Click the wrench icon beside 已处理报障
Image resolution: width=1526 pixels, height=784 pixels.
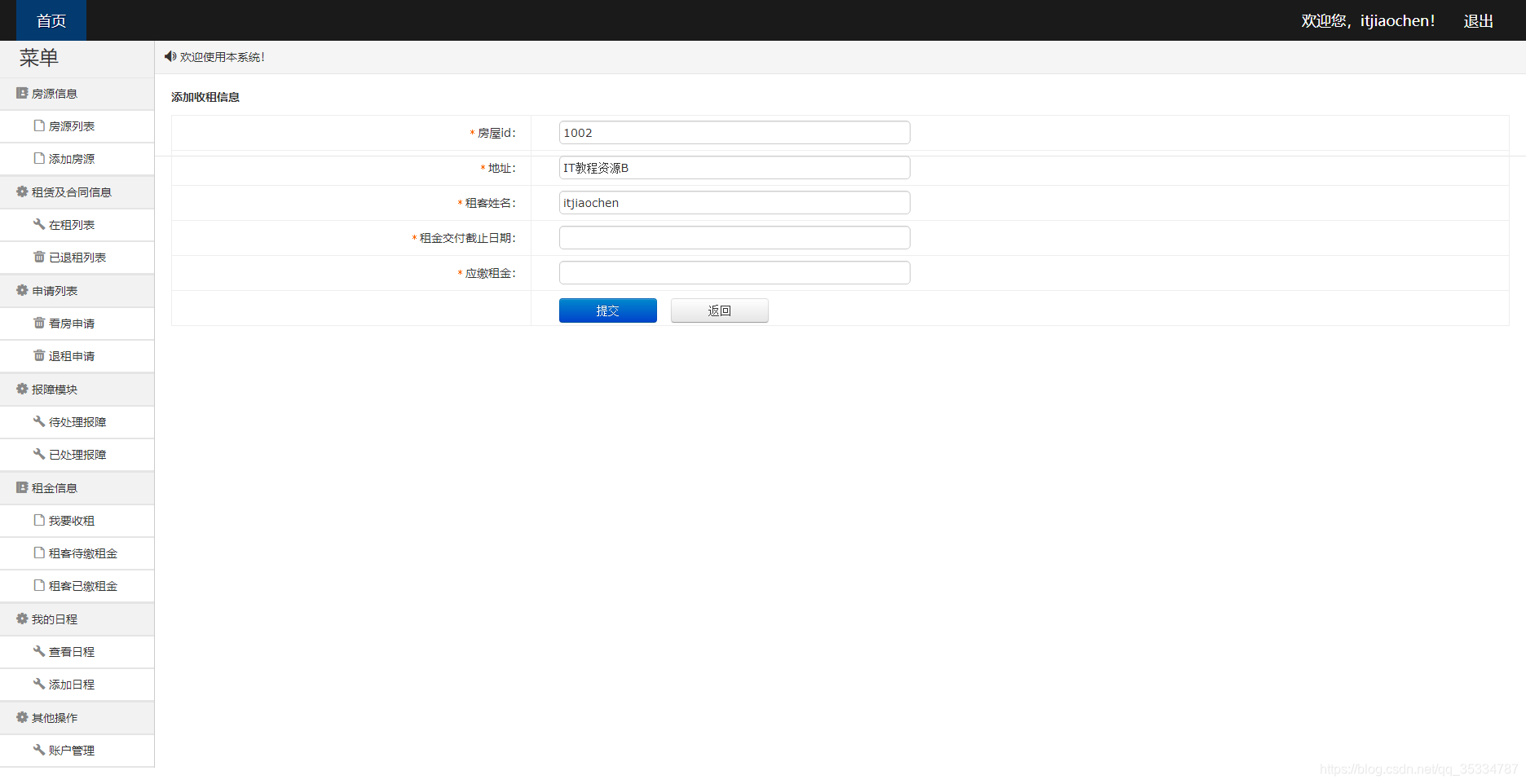[x=39, y=454]
